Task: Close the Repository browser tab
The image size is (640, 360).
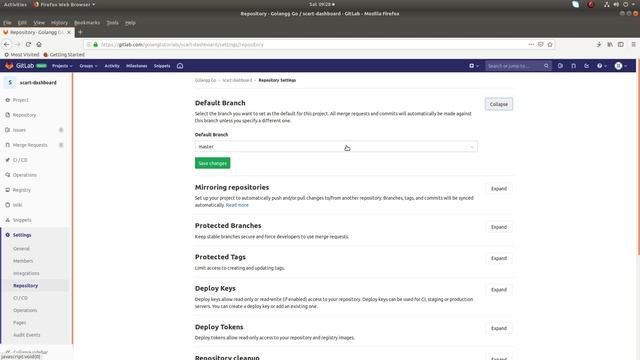Action: (69, 32)
